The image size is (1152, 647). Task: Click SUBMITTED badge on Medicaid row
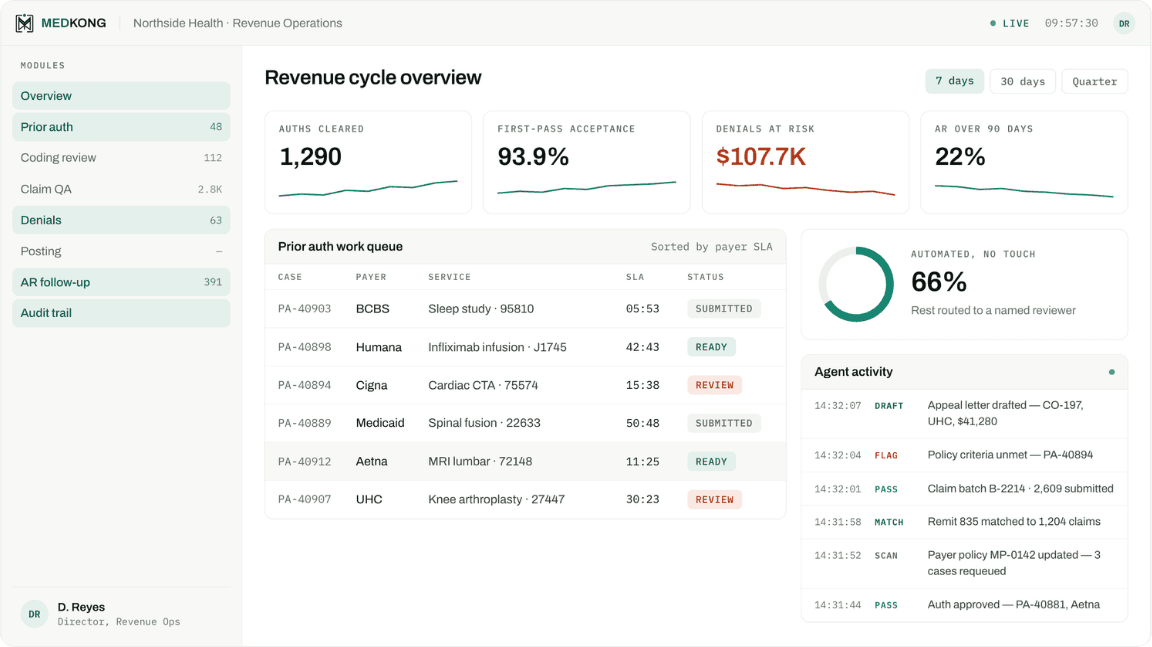[x=724, y=423]
